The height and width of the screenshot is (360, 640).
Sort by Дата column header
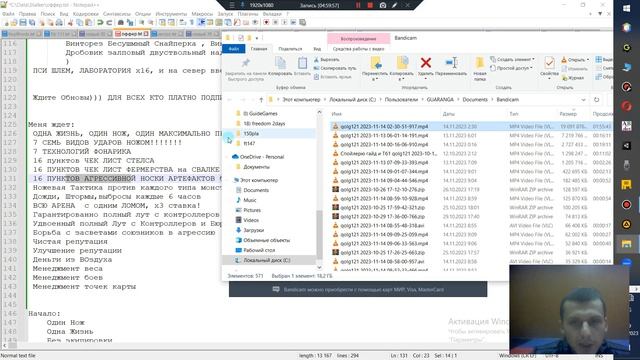coord(449,114)
